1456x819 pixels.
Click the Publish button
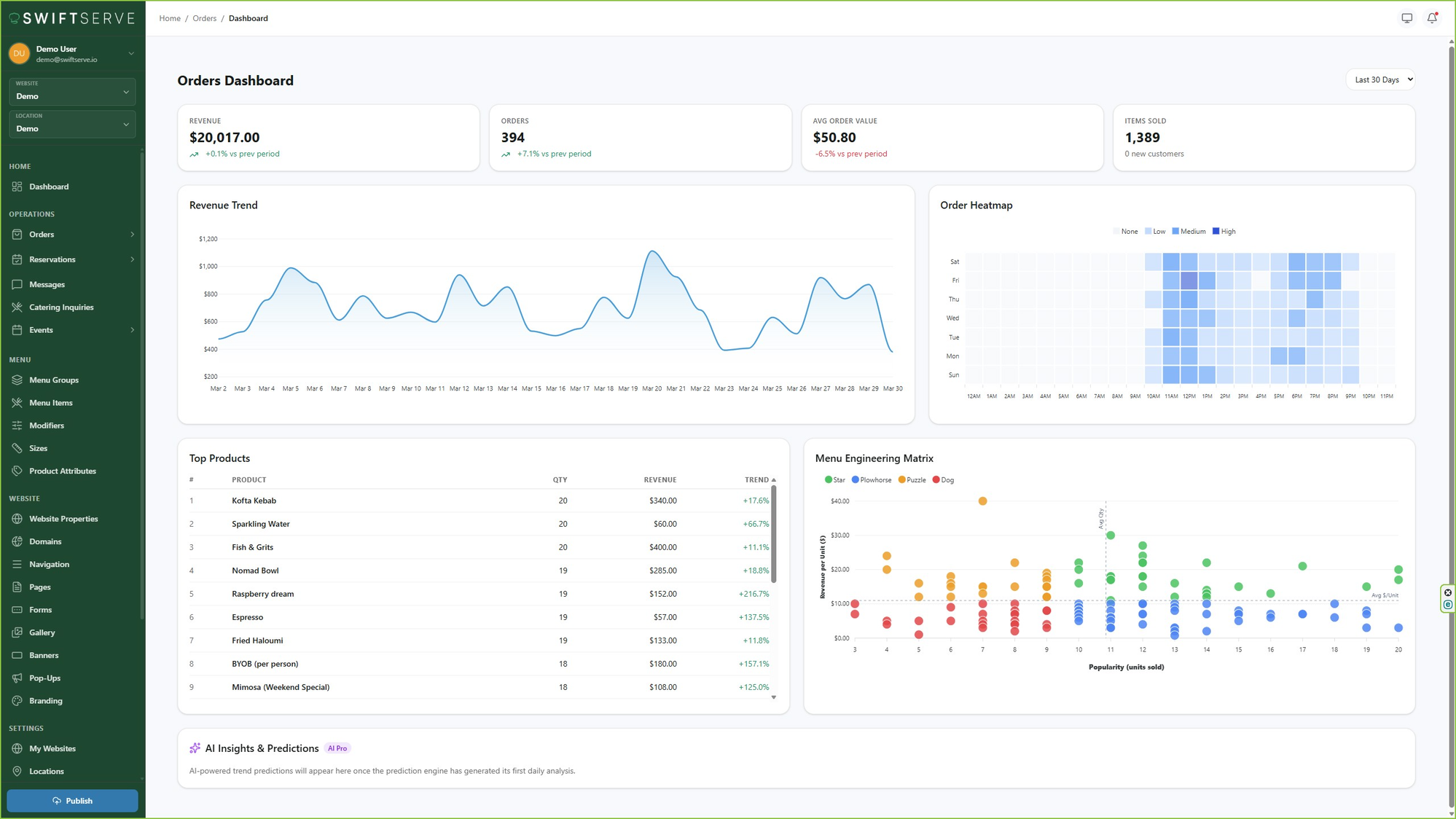point(72,800)
